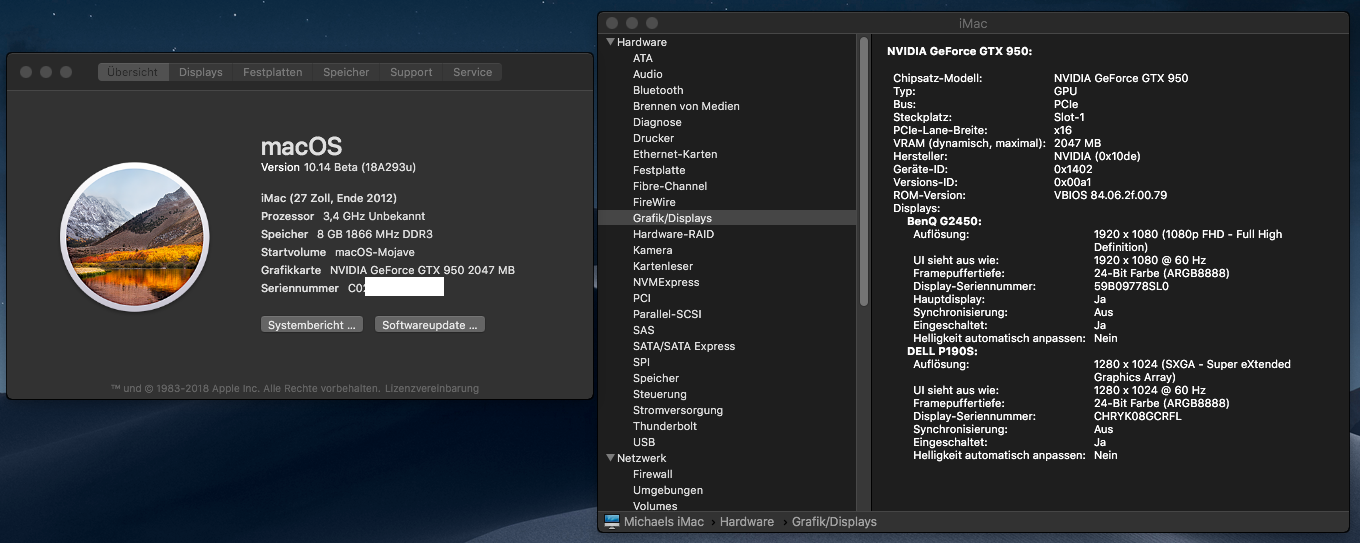Viewport: 1360px width, 543px height.
Task: Click the Softwareupdate button
Action: coord(430,325)
